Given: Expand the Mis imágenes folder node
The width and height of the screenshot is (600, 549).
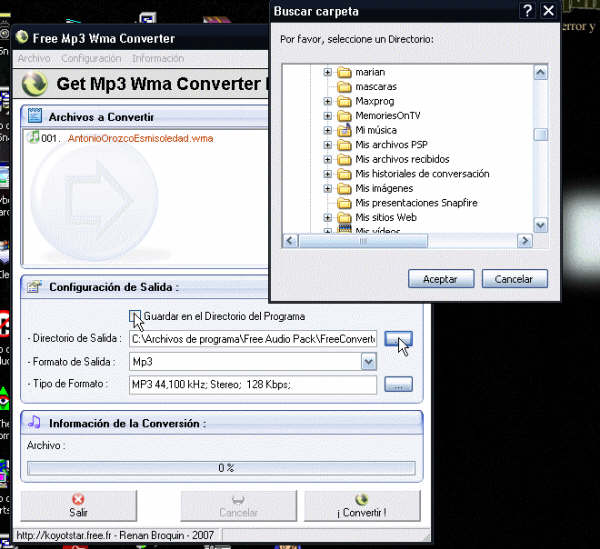Looking at the screenshot, I should pyautogui.click(x=328, y=188).
